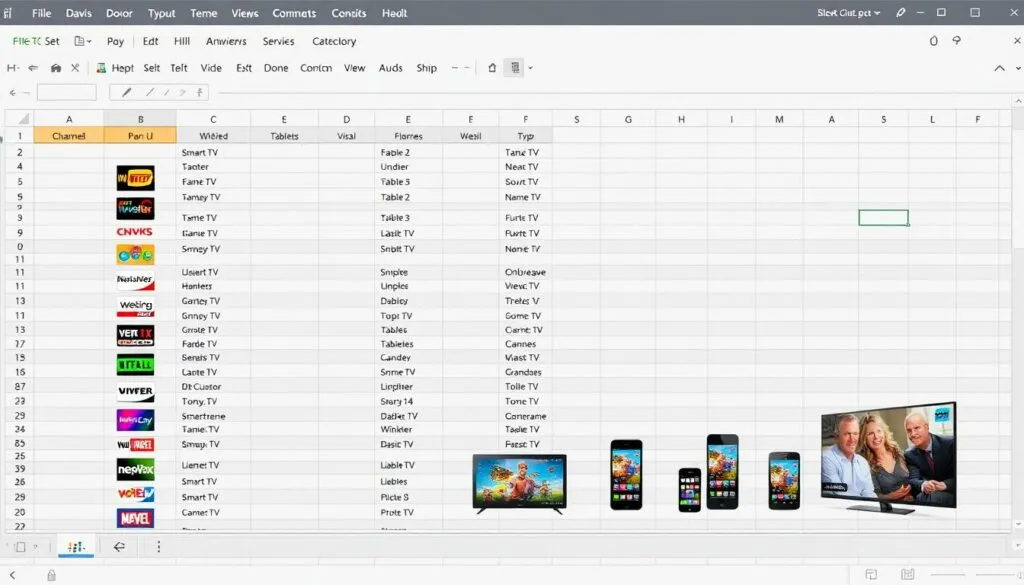Select the chart icon on the sheet tab
This screenshot has height=585, width=1024.
coord(76,547)
